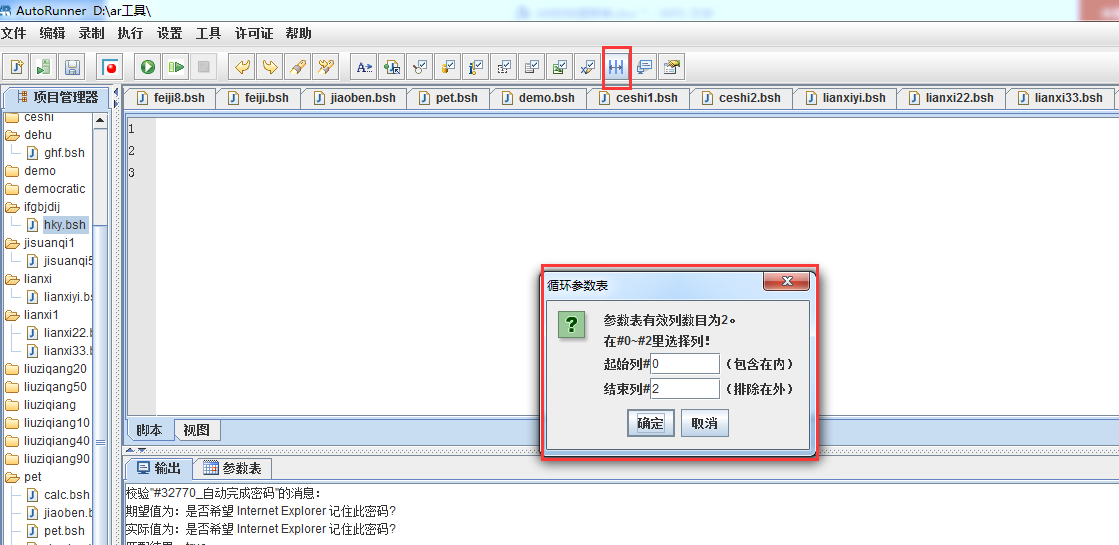
Task: Open the 录制 menu
Action: 91,33
